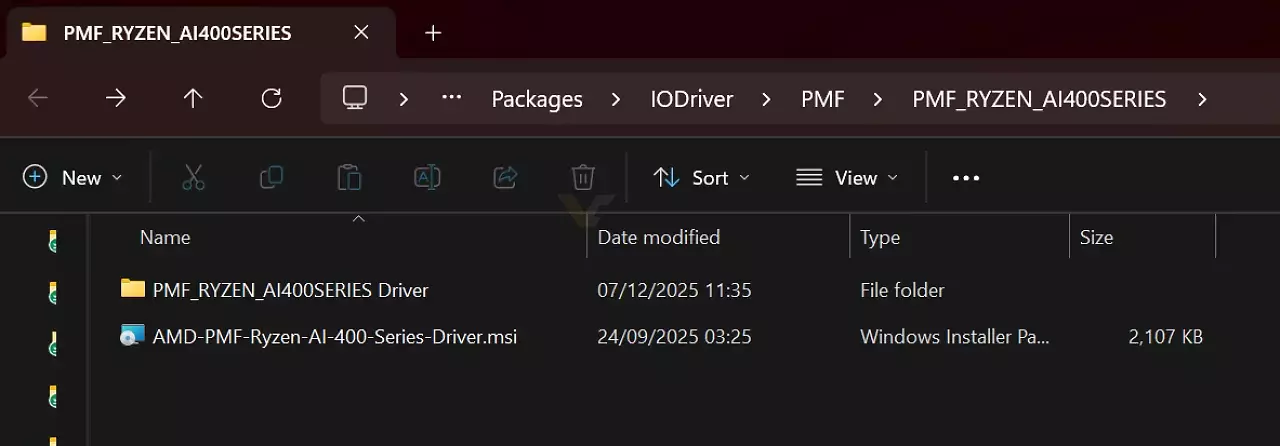Screen dimensions: 1280x446
Task: Click date 24/09/2025 03:25 cell
Action: (674, 337)
